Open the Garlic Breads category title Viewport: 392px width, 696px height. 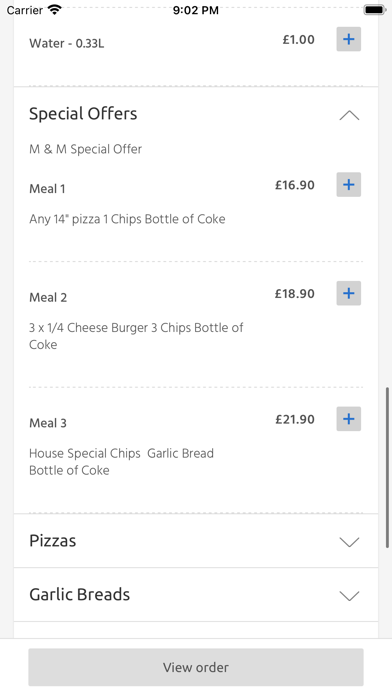point(79,594)
